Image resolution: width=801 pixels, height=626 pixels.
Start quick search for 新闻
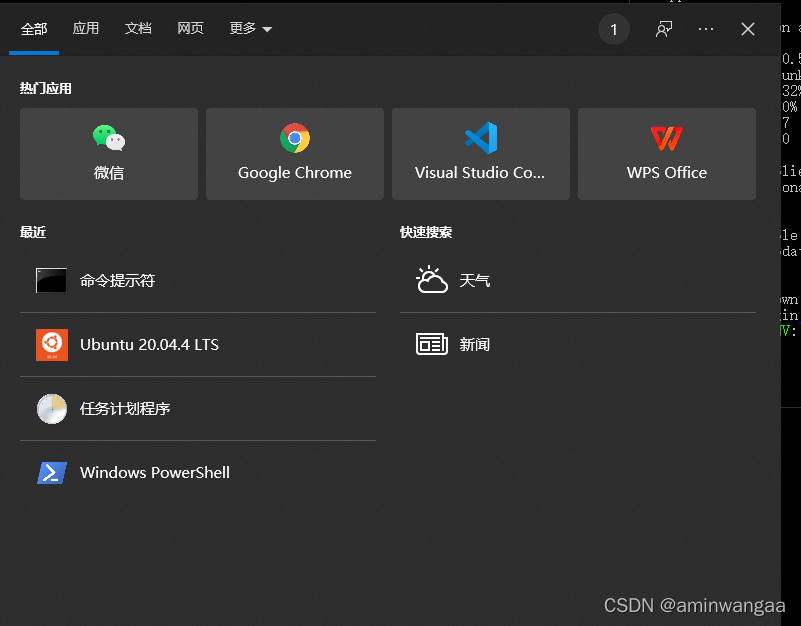tap(578, 344)
